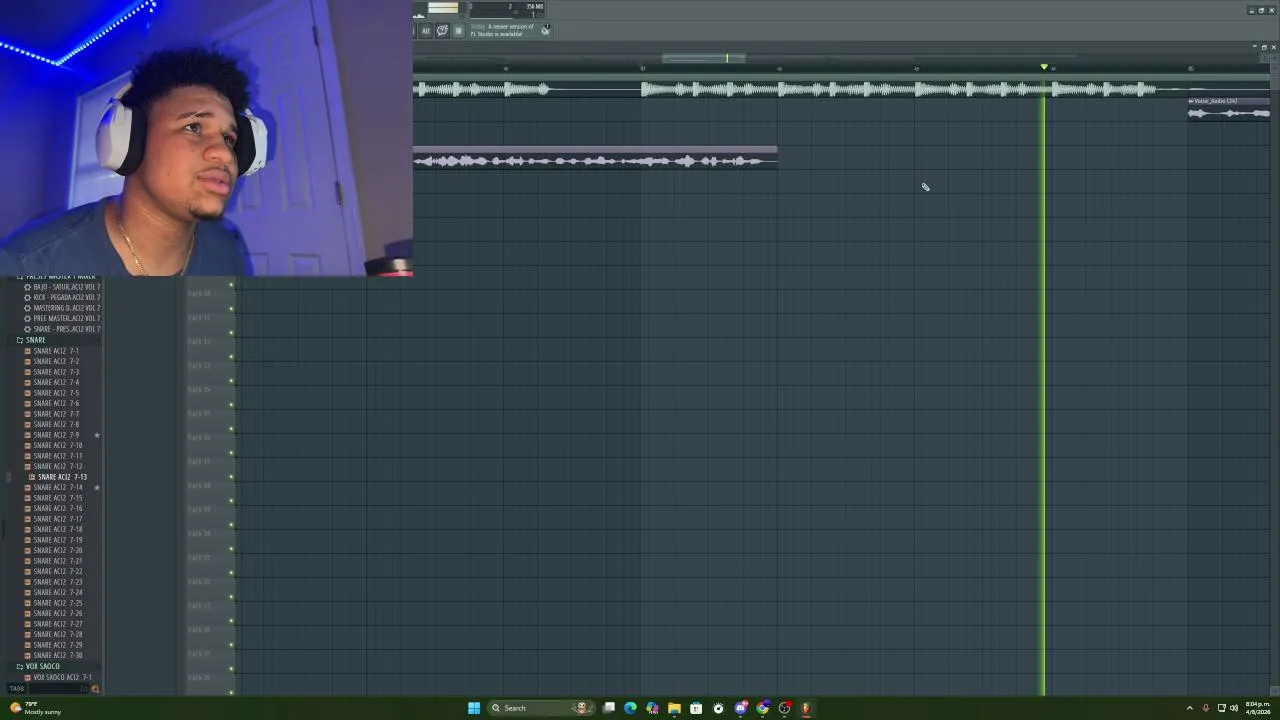Click the FL Studio icon in the taskbar
The height and width of the screenshot is (720, 1280).
pyautogui.click(x=806, y=708)
